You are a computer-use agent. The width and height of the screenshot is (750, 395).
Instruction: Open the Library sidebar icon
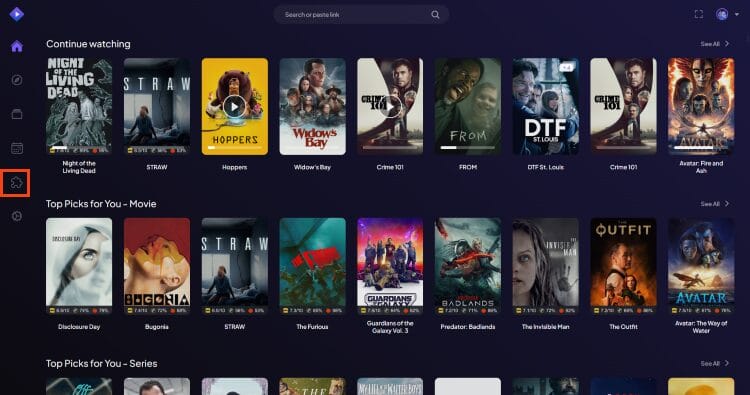[x=17, y=114]
